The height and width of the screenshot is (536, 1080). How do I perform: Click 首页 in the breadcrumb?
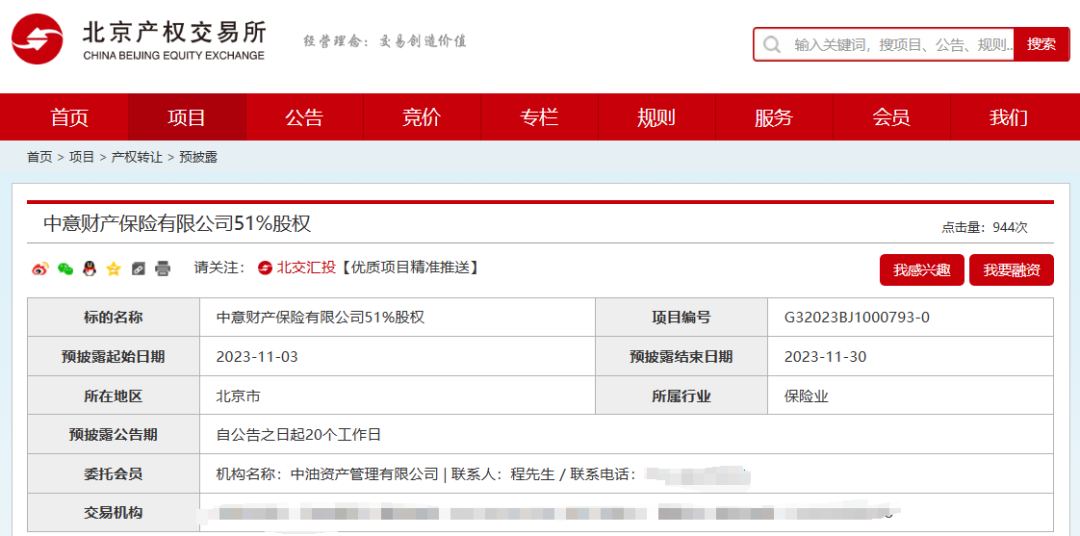39,158
